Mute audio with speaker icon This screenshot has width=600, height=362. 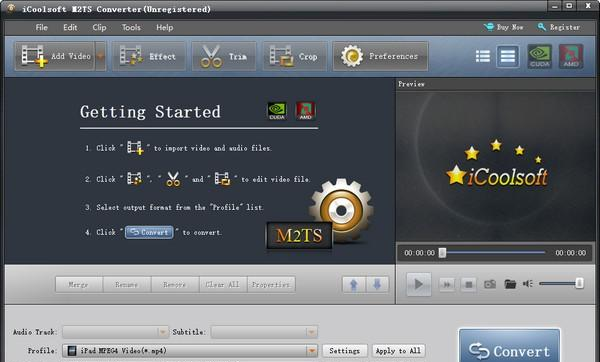pos(528,284)
